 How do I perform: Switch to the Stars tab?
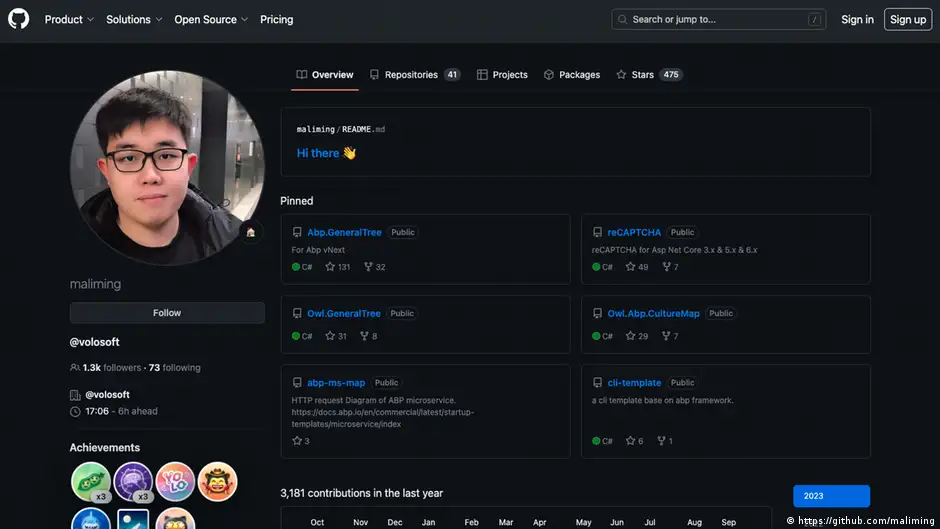pos(648,75)
